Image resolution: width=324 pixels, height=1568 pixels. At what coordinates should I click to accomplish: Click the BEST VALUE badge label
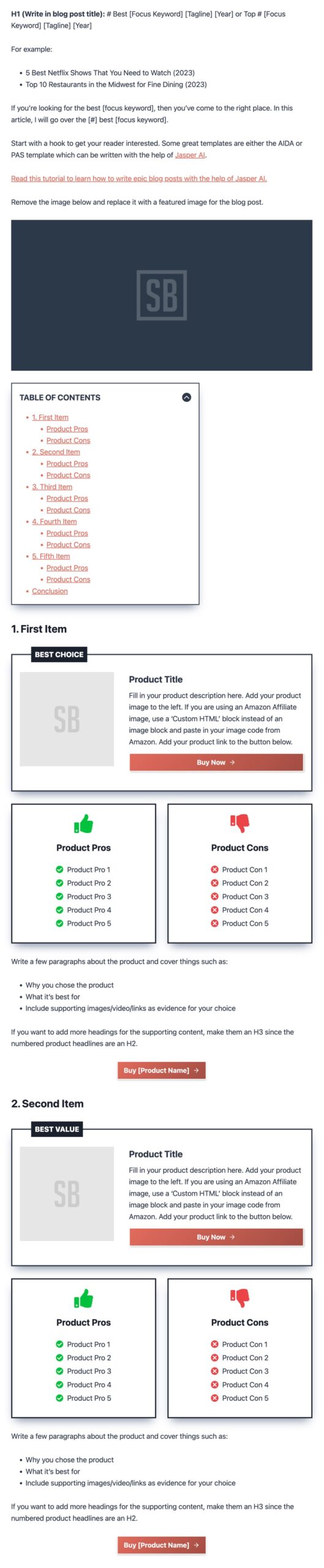point(57,1129)
